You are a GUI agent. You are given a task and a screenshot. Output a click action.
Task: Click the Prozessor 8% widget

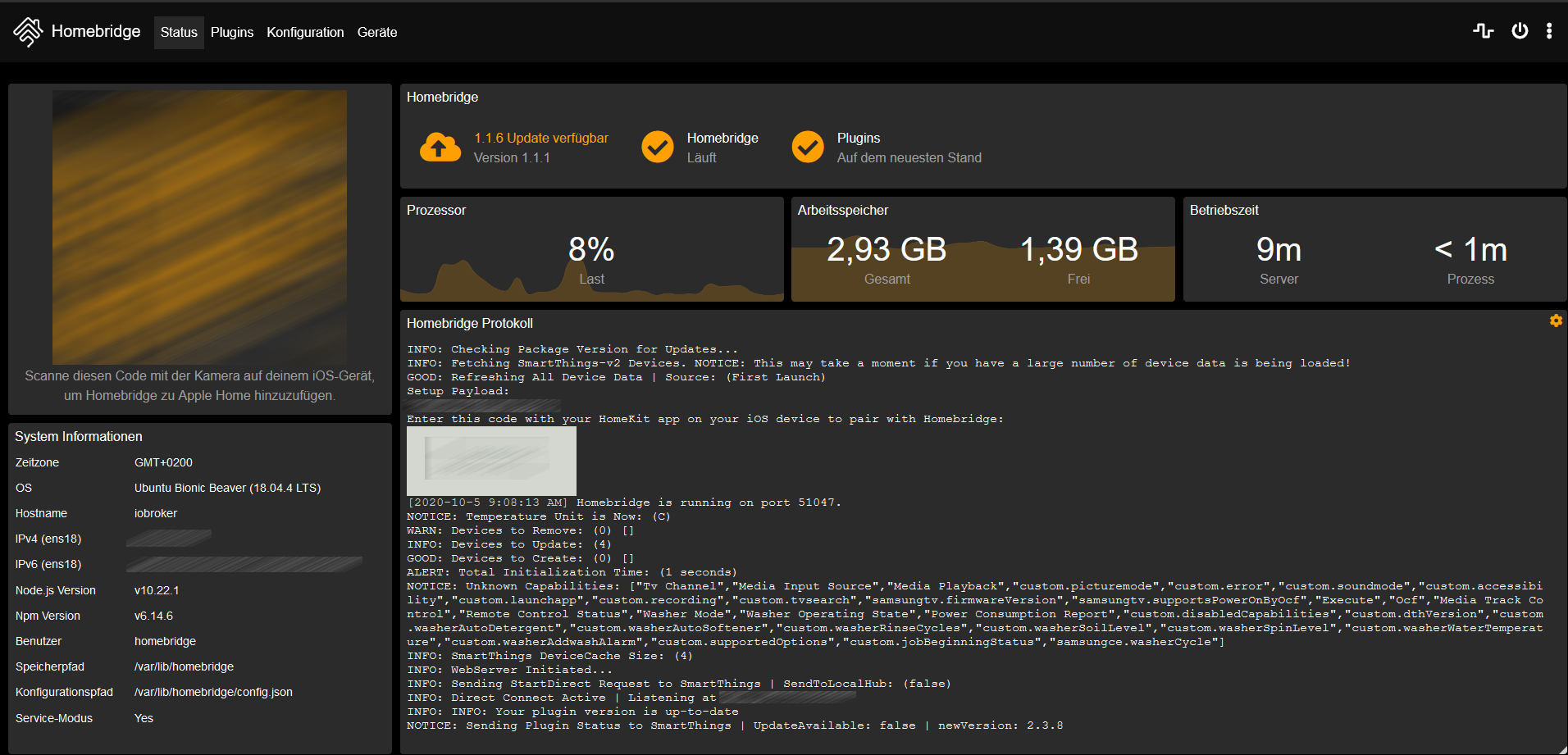pyautogui.click(x=591, y=249)
